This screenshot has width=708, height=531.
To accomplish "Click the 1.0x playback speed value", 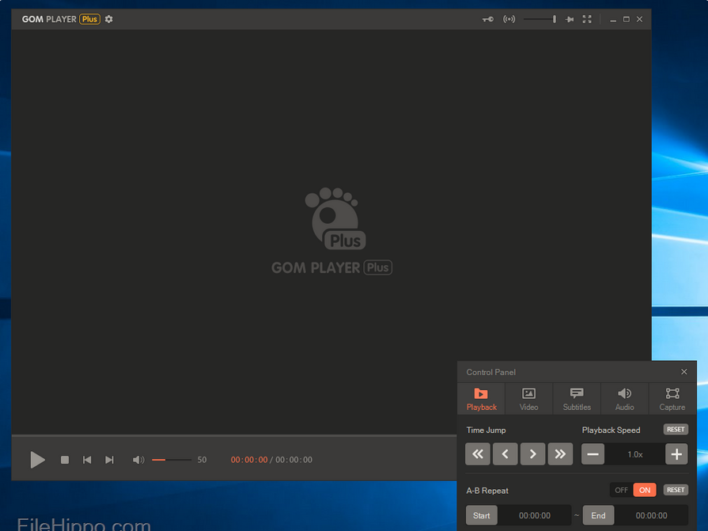I will (x=635, y=454).
